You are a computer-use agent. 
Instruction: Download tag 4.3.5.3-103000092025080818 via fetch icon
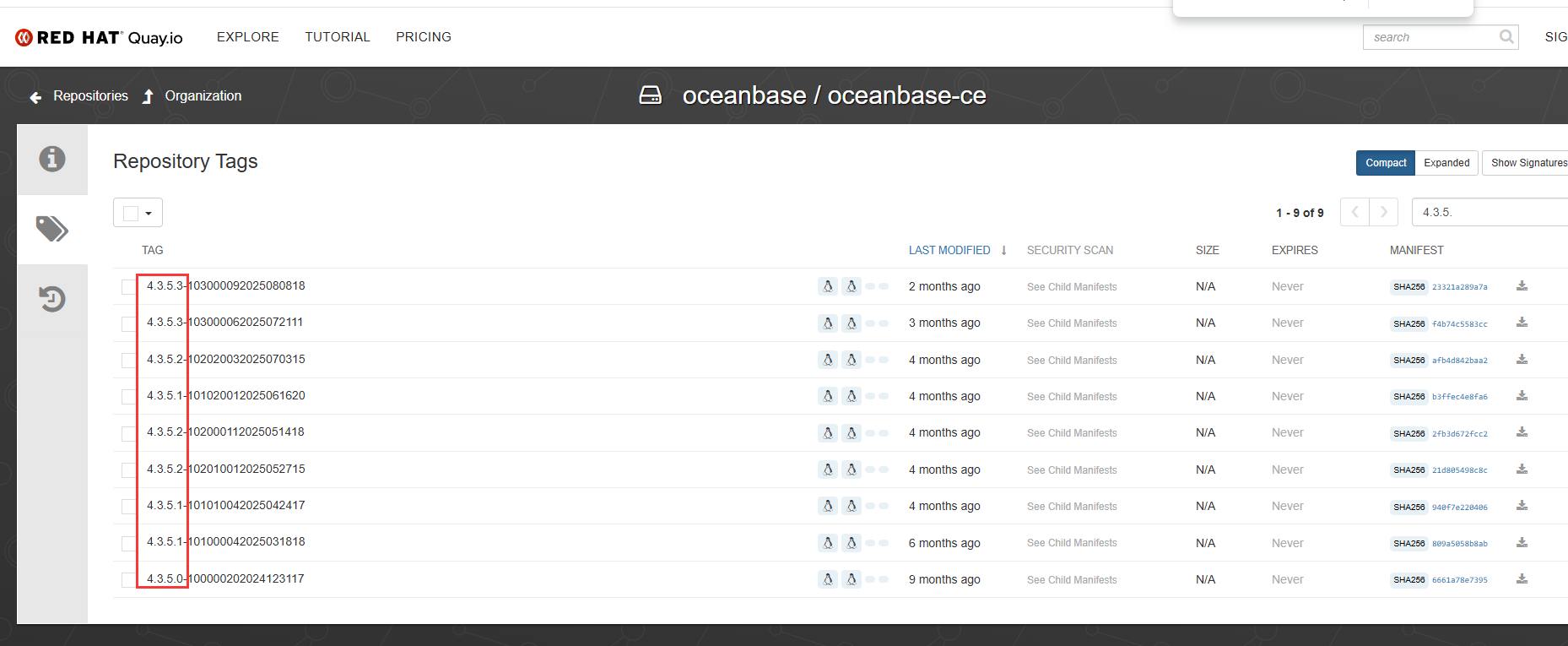[1522, 286]
